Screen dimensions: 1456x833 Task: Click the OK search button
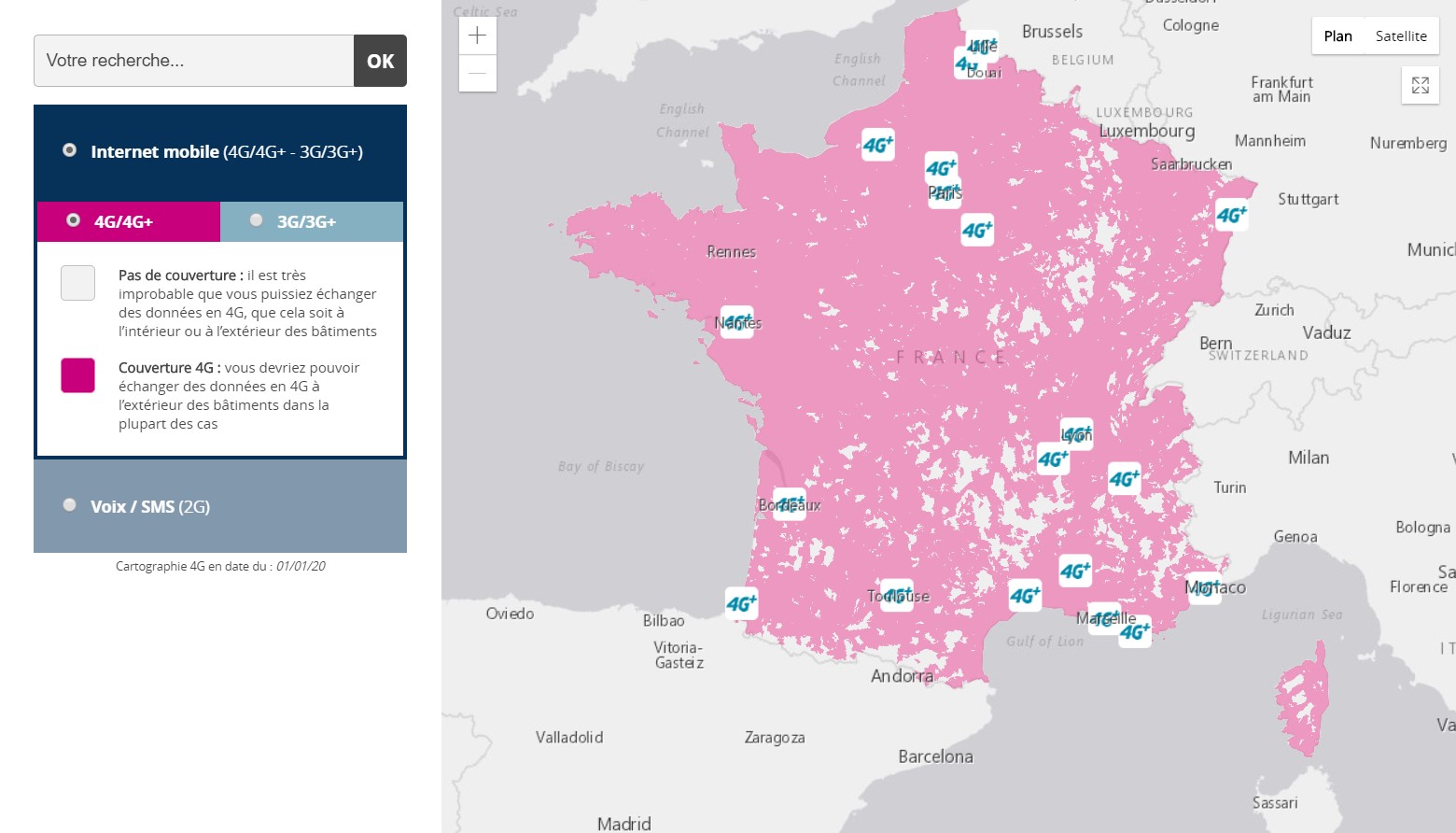pyautogui.click(x=380, y=61)
